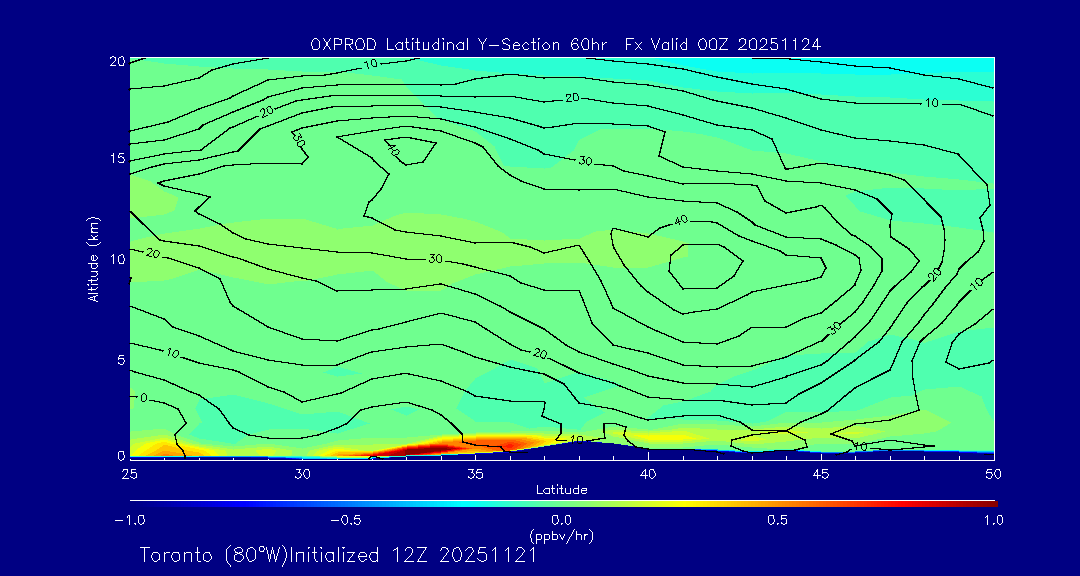Click the dark blue end of colorbar

click(x=135, y=502)
